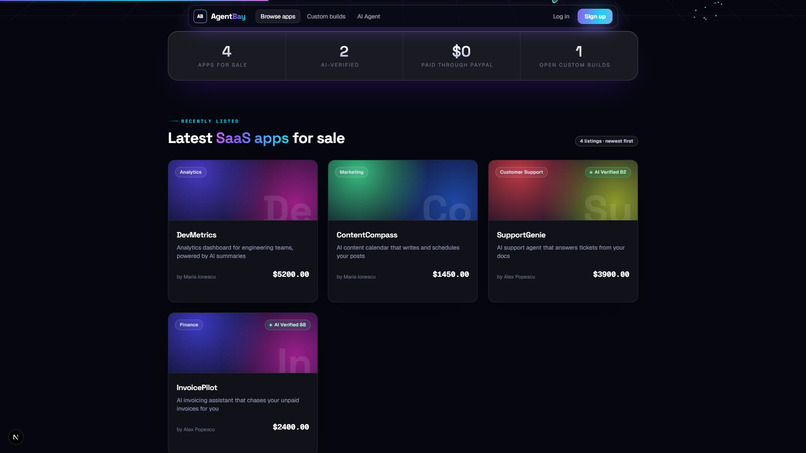Click the SupportGenie description text
806x453 pixels.
click(x=560, y=252)
